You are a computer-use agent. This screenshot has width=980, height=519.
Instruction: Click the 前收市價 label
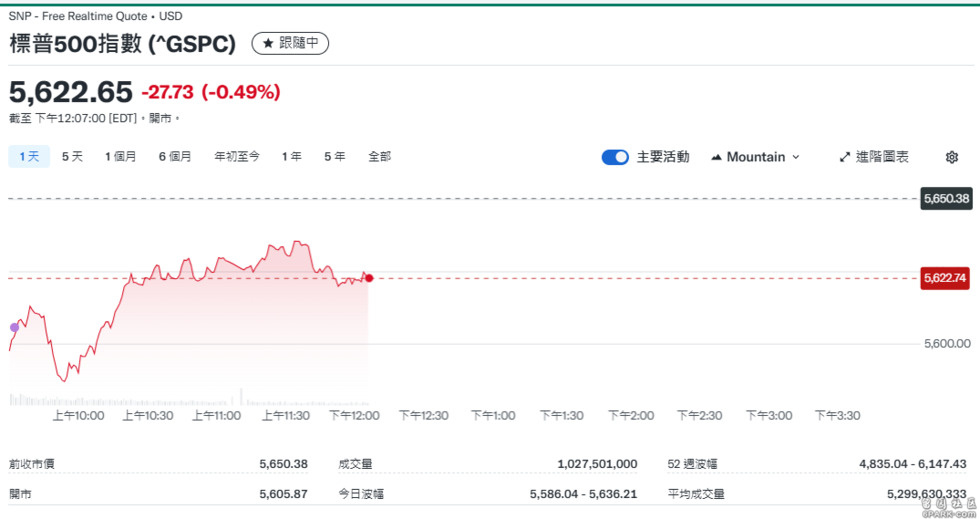pos(31,464)
